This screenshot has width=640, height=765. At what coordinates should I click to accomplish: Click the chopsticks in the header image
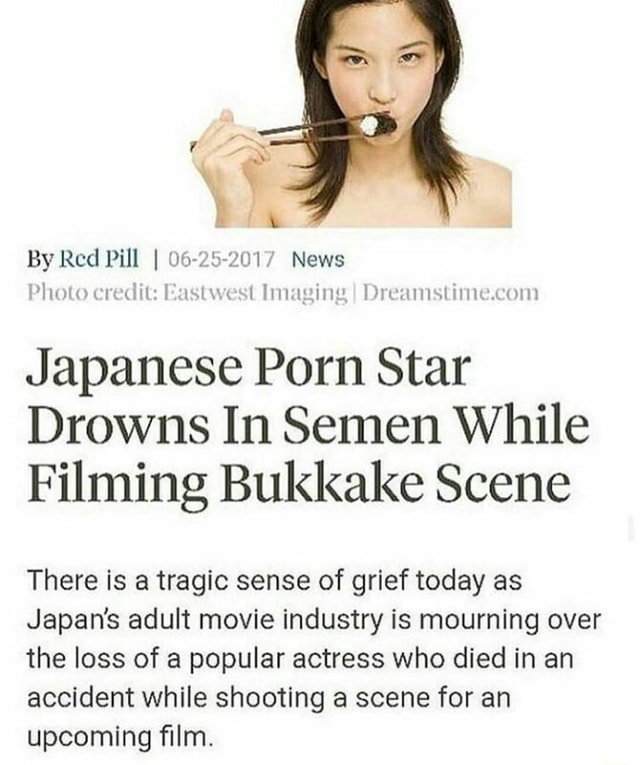pos(288,132)
